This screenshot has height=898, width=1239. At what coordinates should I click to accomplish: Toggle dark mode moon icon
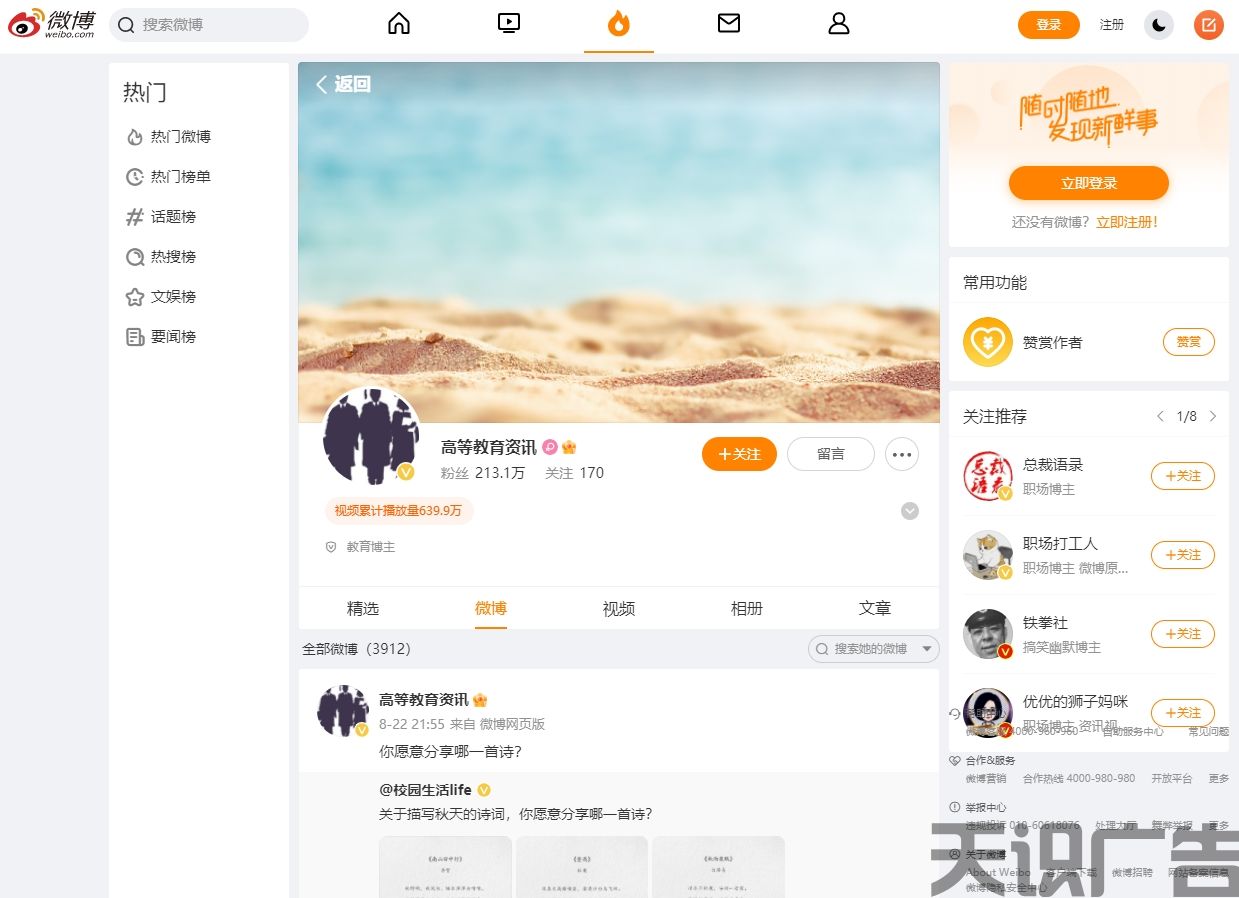[1159, 25]
